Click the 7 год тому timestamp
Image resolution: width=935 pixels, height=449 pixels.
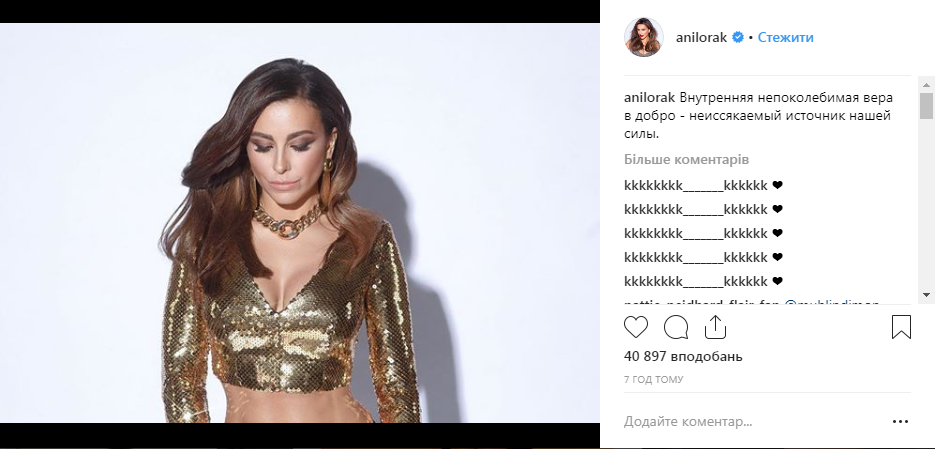(x=654, y=379)
